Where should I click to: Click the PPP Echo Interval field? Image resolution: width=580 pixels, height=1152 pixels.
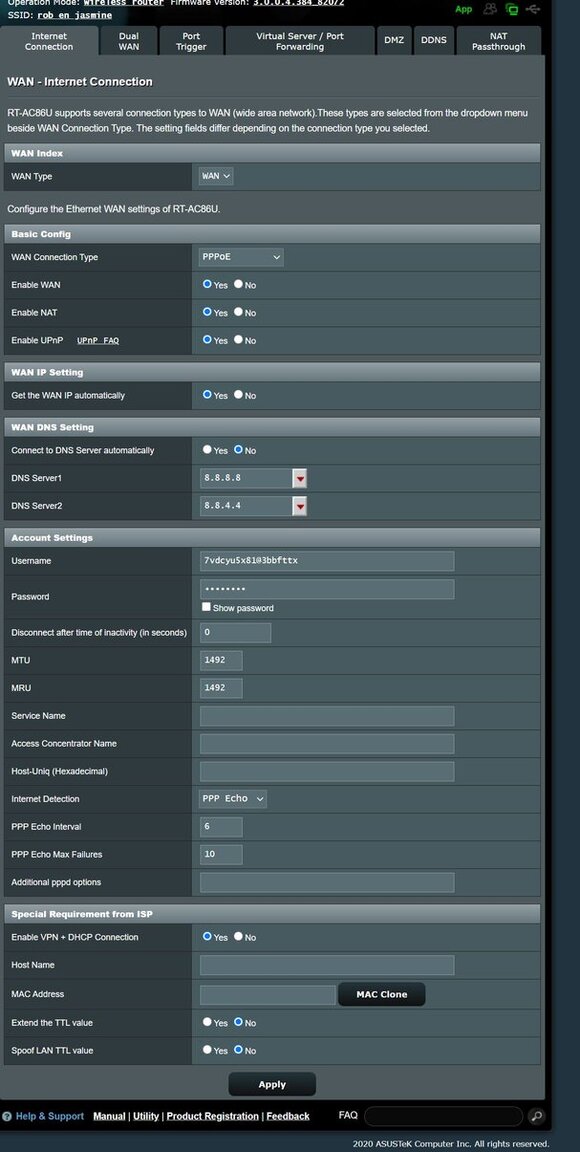click(221, 827)
